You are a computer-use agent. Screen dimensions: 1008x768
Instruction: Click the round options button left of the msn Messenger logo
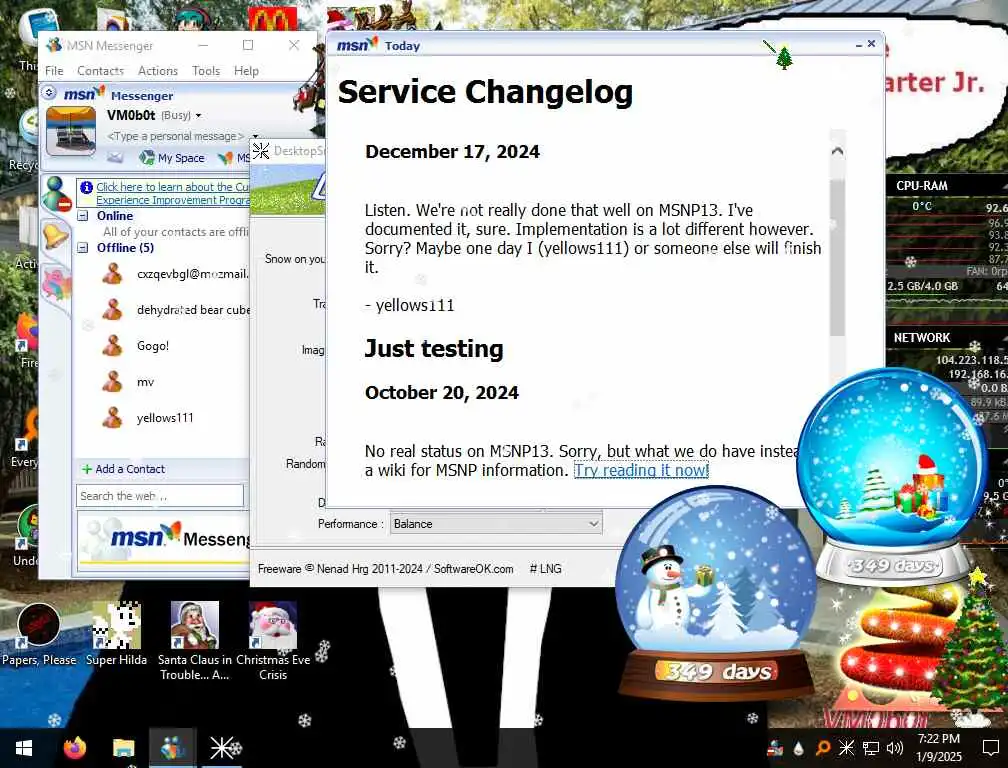(x=49, y=93)
